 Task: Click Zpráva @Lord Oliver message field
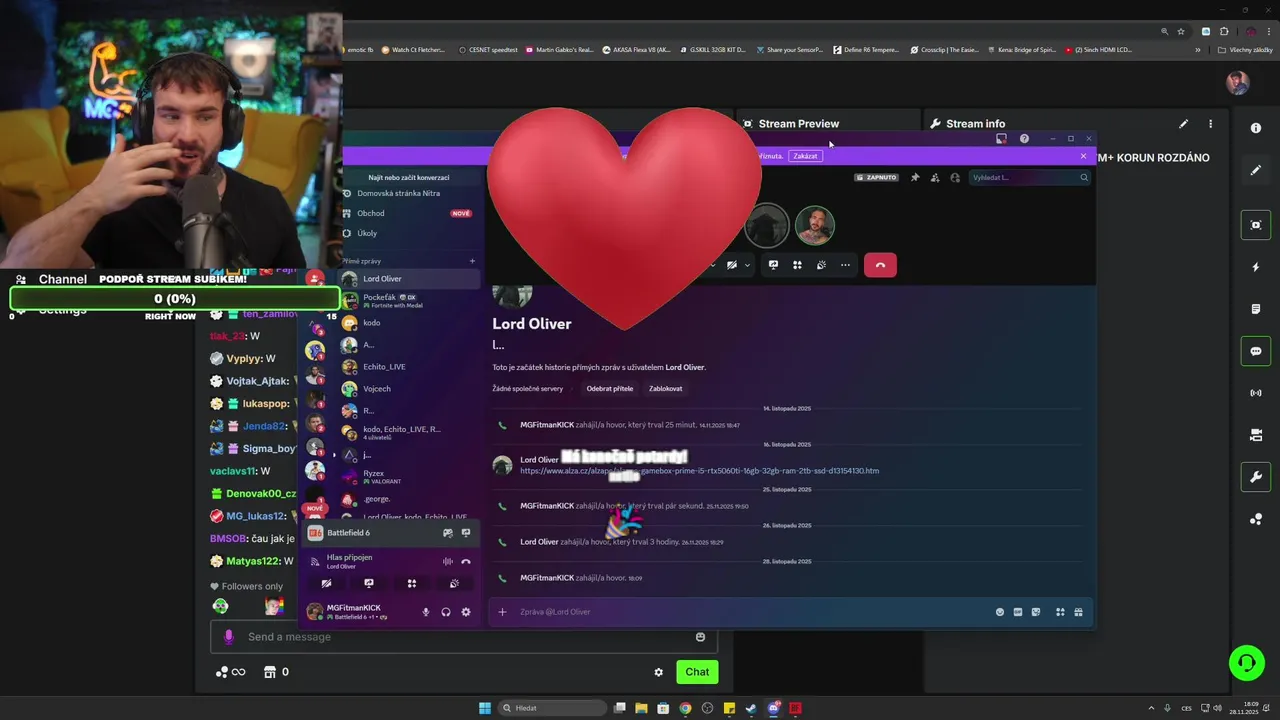(750, 612)
